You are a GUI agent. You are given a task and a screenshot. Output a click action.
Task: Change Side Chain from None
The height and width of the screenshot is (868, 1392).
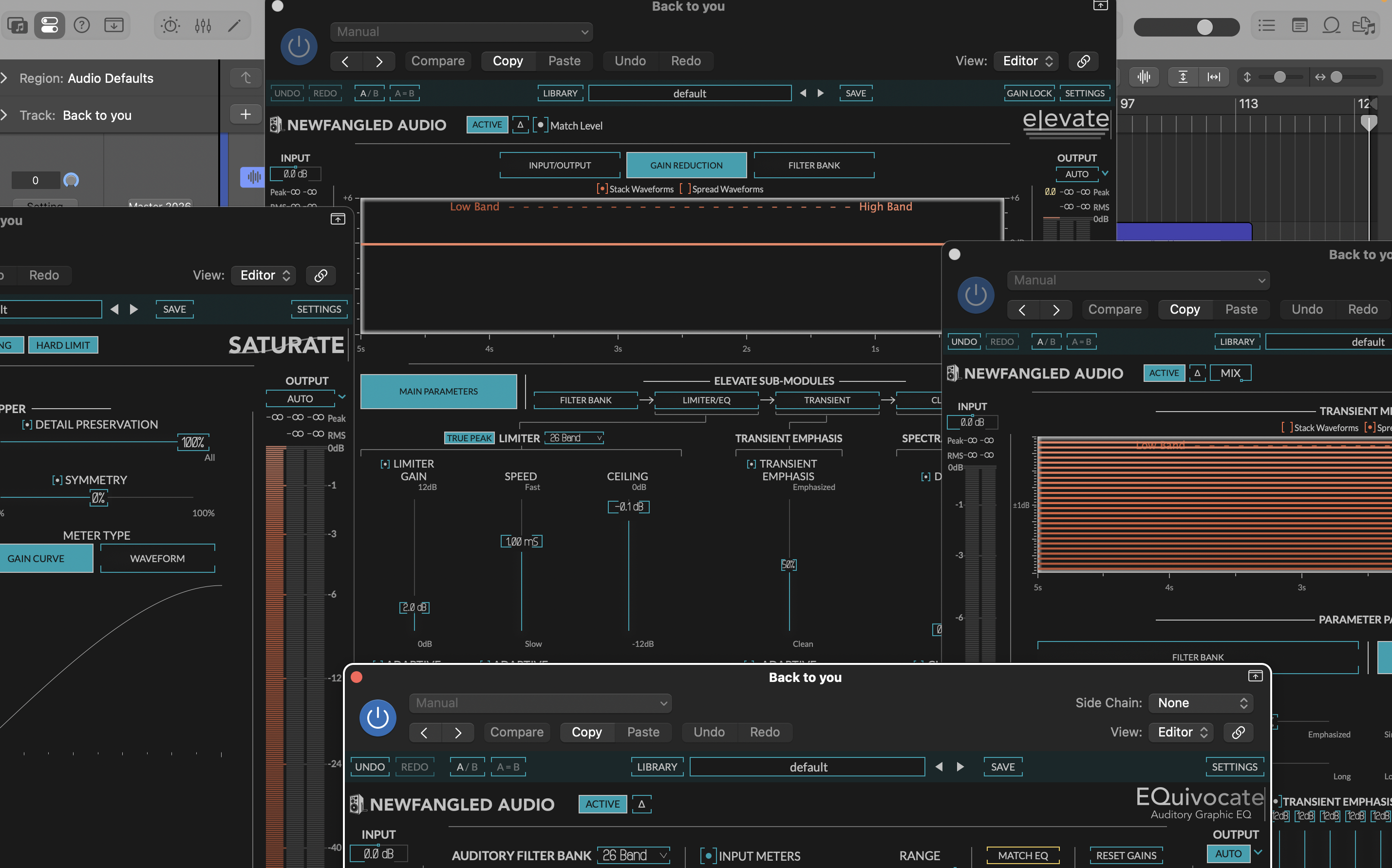coord(1201,703)
